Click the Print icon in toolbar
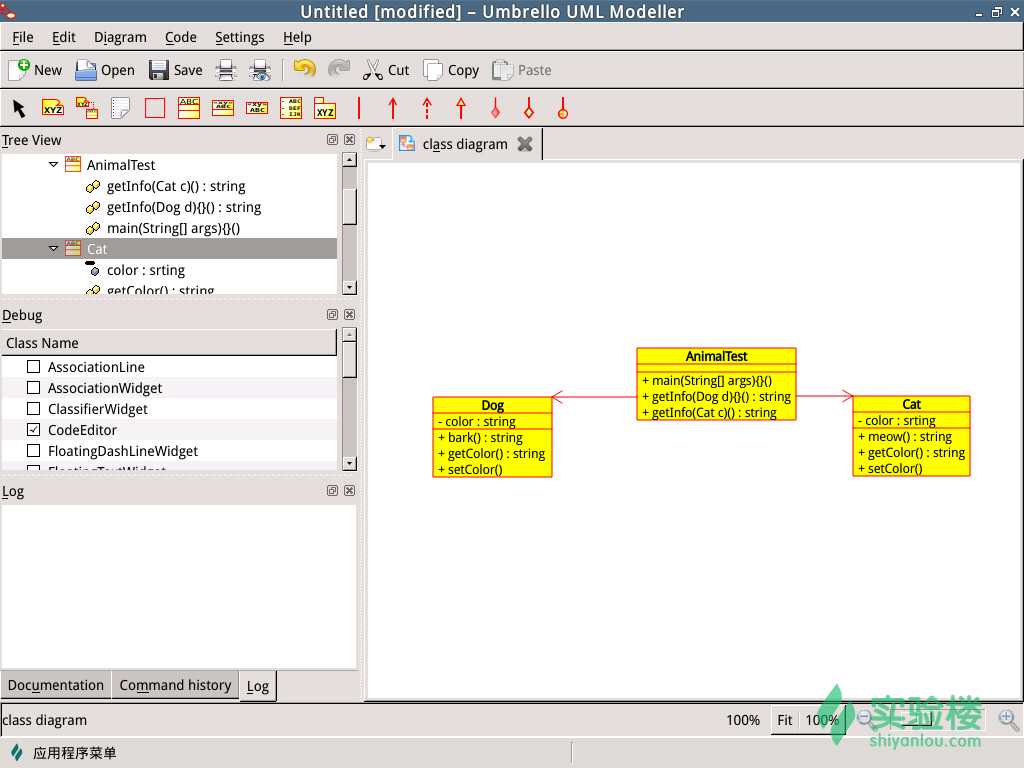The height and width of the screenshot is (768, 1024). tap(226, 70)
